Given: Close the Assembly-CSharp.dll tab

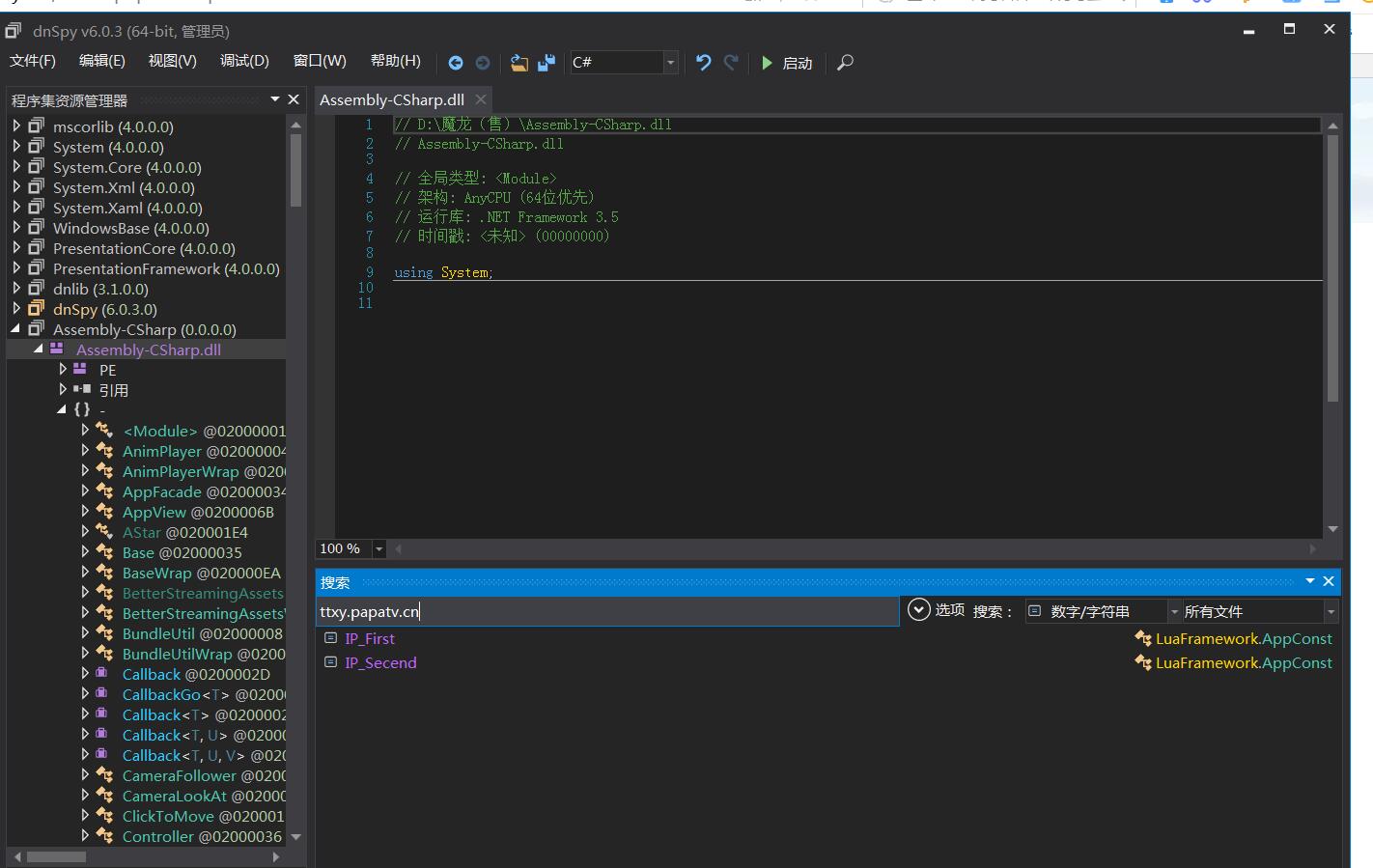Looking at the screenshot, I should pyautogui.click(x=481, y=99).
